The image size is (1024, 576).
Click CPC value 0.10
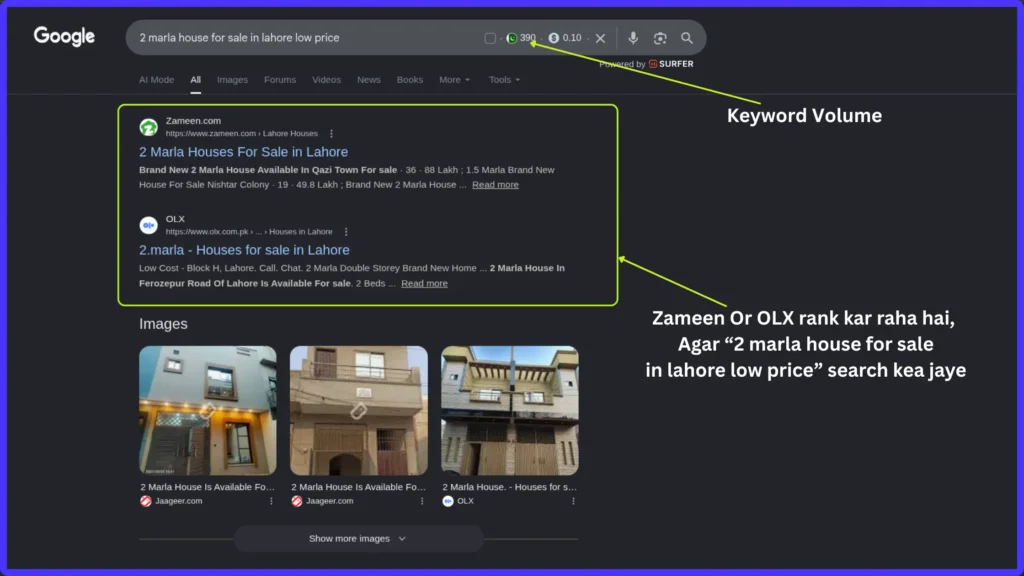(x=571, y=38)
